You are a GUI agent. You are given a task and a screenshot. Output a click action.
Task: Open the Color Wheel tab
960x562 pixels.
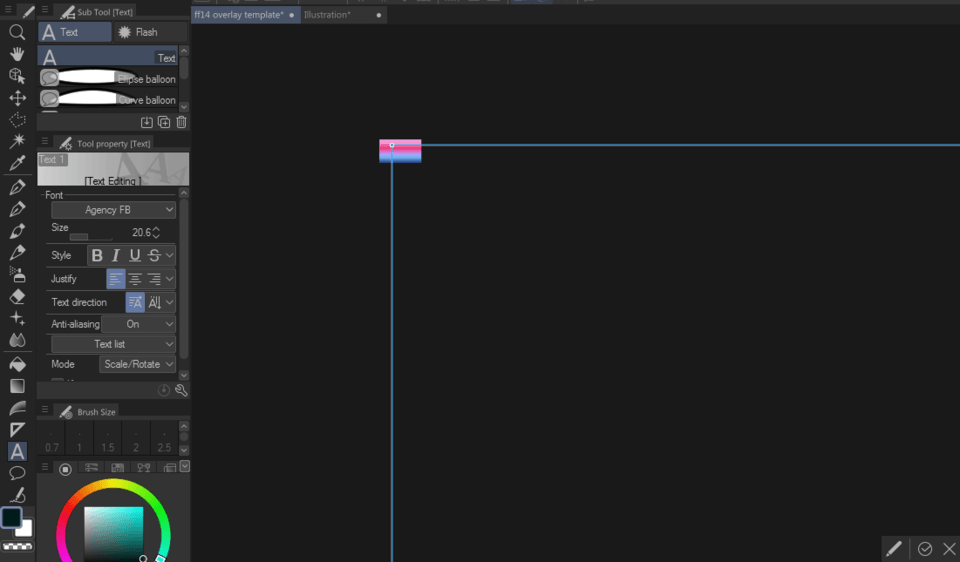tap(65, 469)
